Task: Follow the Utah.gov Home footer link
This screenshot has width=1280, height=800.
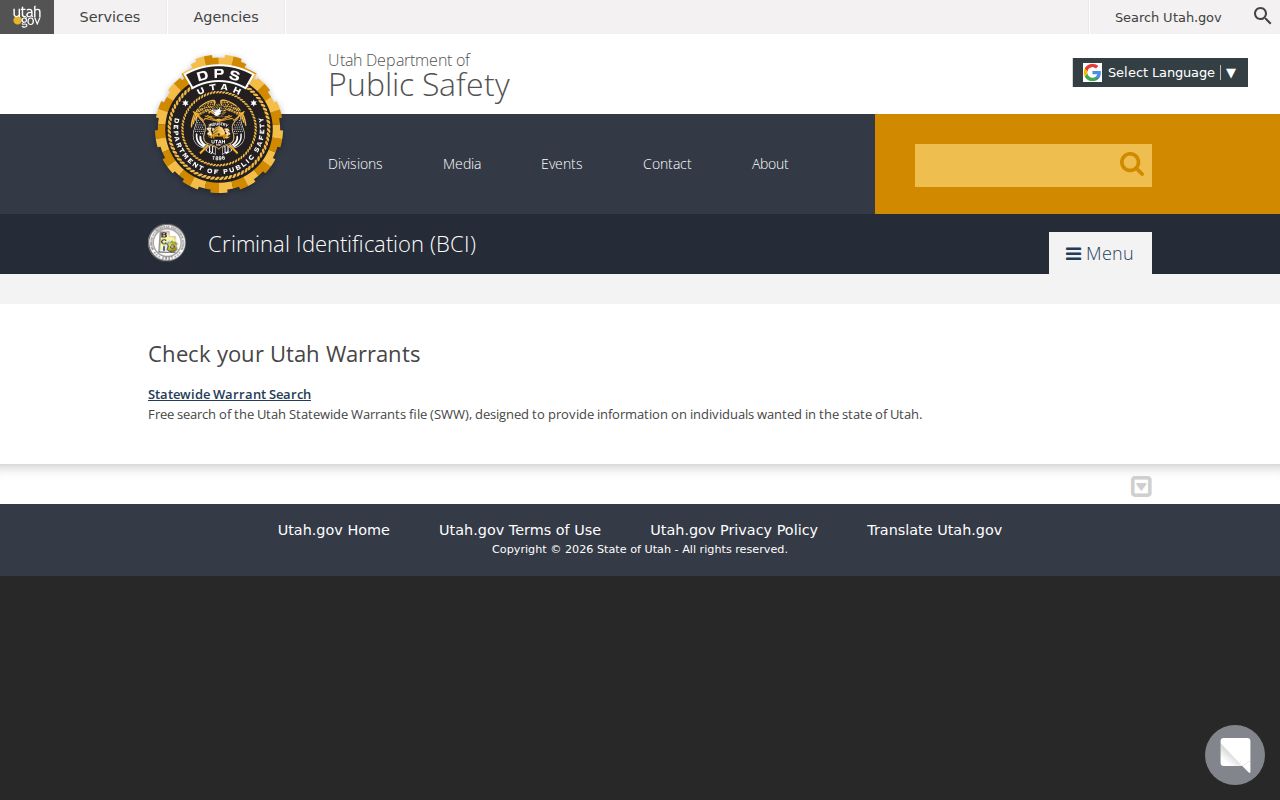Action: coord(334,530)
